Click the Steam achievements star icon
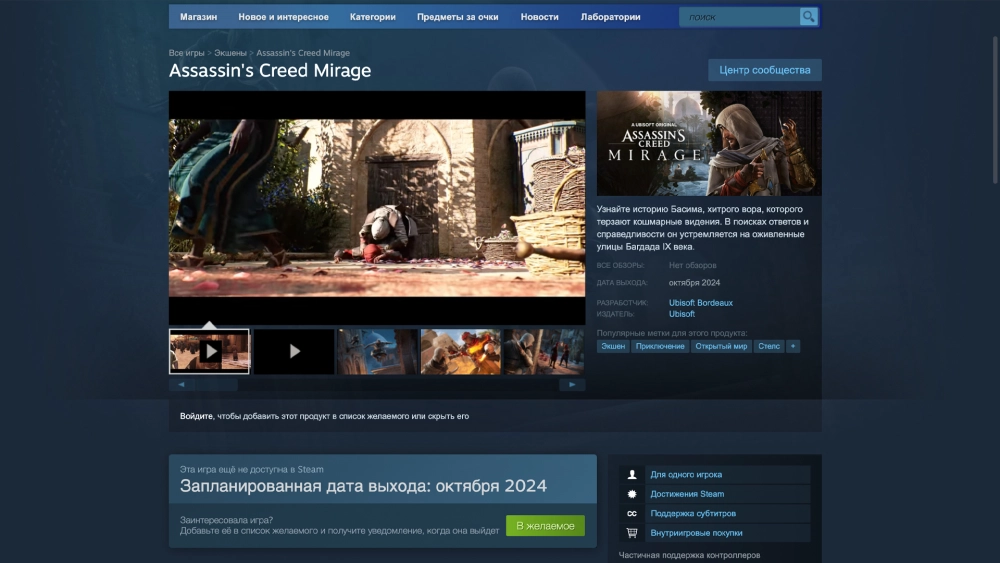This screenshot has width=1000, height=563. pyautogui.click(x=631, y=494)
